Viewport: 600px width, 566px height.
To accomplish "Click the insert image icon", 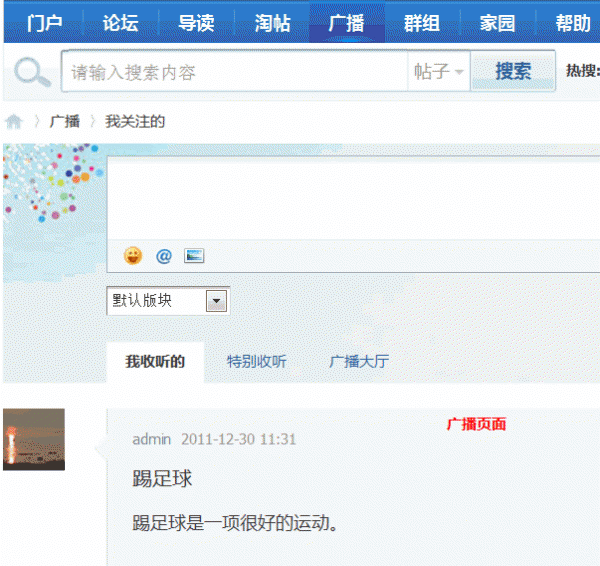I will (194, 255).
